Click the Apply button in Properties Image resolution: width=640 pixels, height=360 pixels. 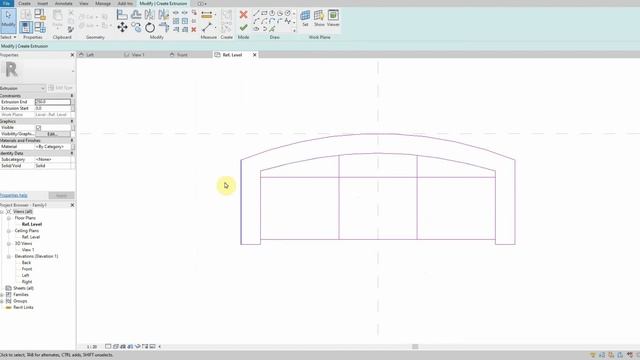(x=61, y=196)
